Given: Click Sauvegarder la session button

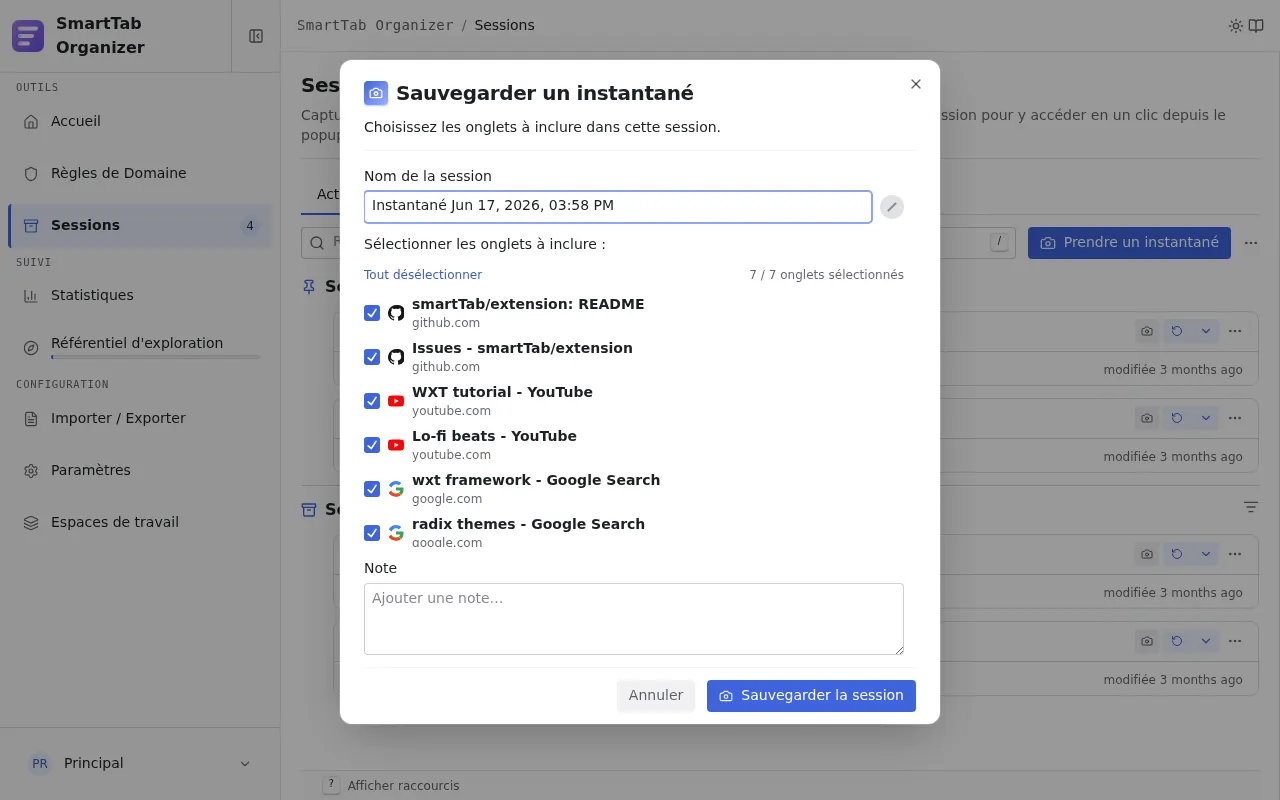Looking at the screenshot, I should pyautogui.click(x=811, y=696).
